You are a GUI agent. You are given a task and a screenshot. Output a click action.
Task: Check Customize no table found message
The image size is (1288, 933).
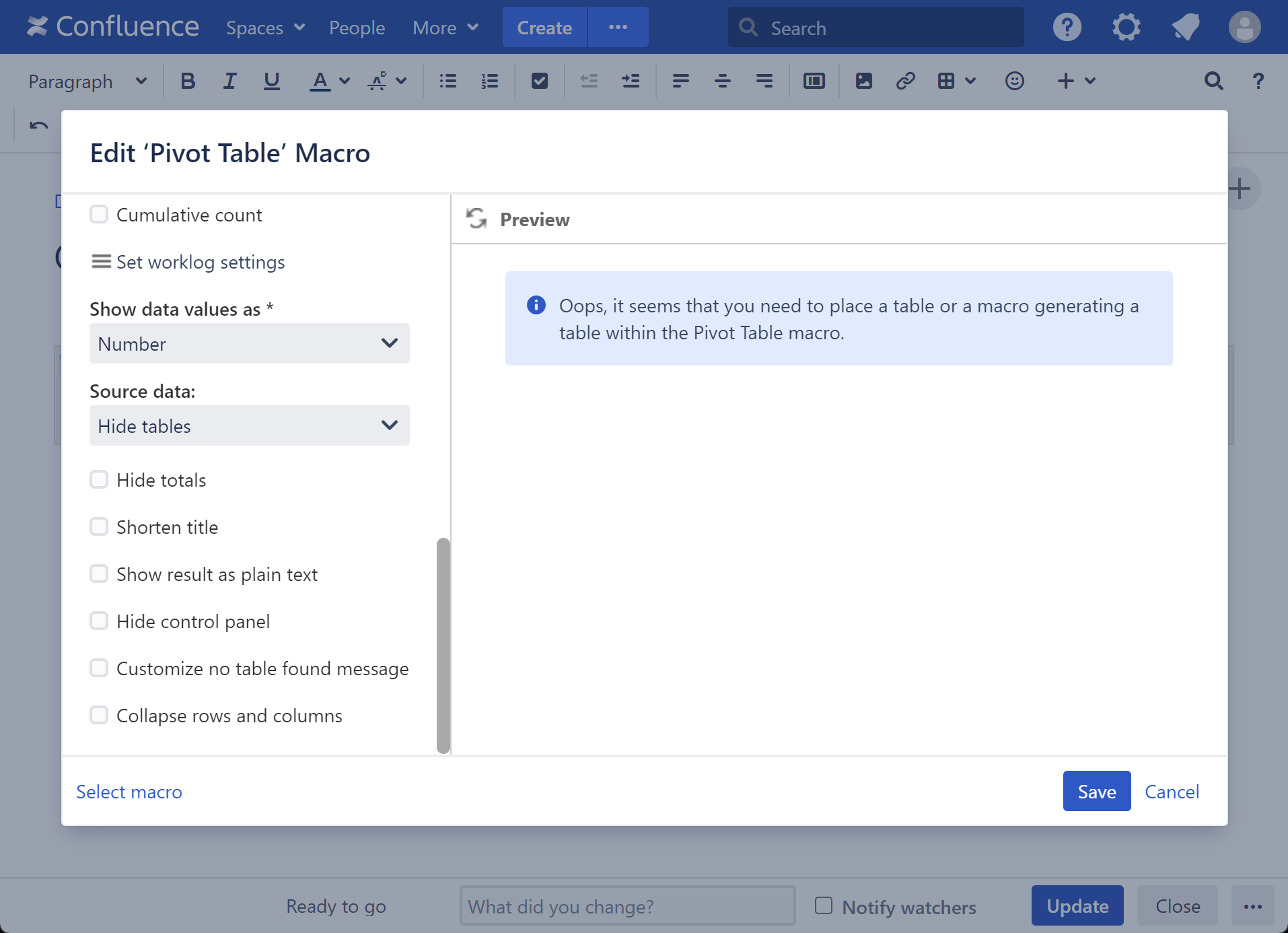99,668
